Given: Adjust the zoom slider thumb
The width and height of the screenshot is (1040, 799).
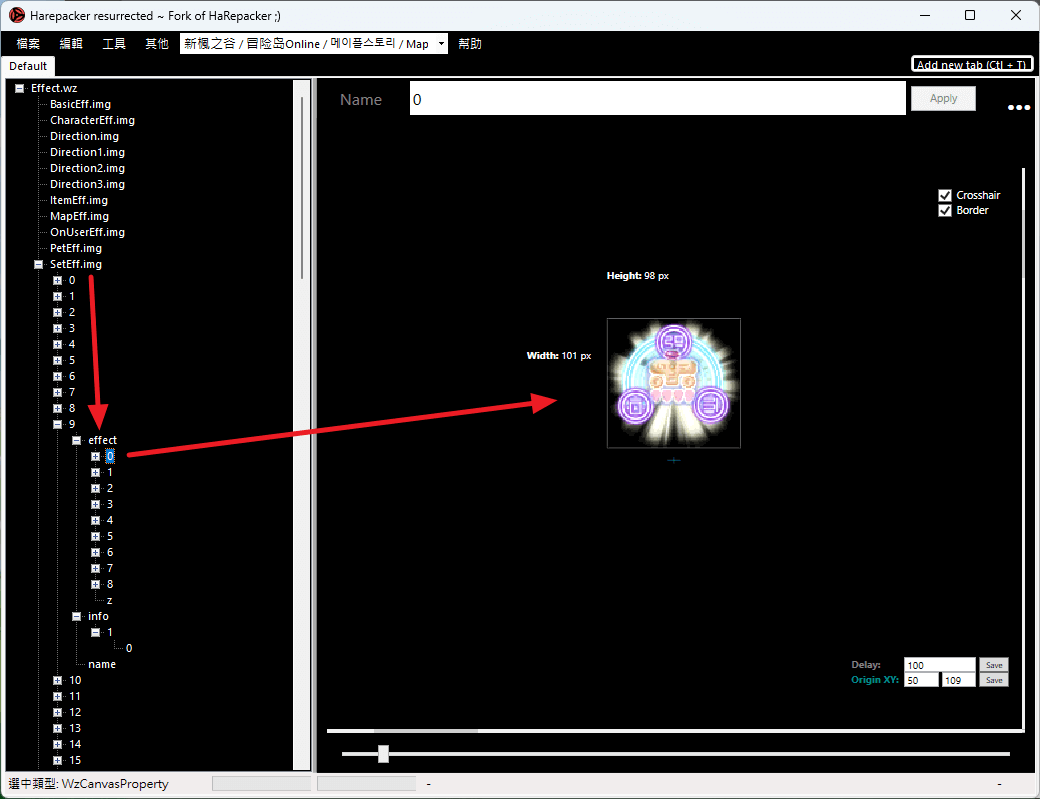Looking at the screenshot, I should (x=383, y=754).
